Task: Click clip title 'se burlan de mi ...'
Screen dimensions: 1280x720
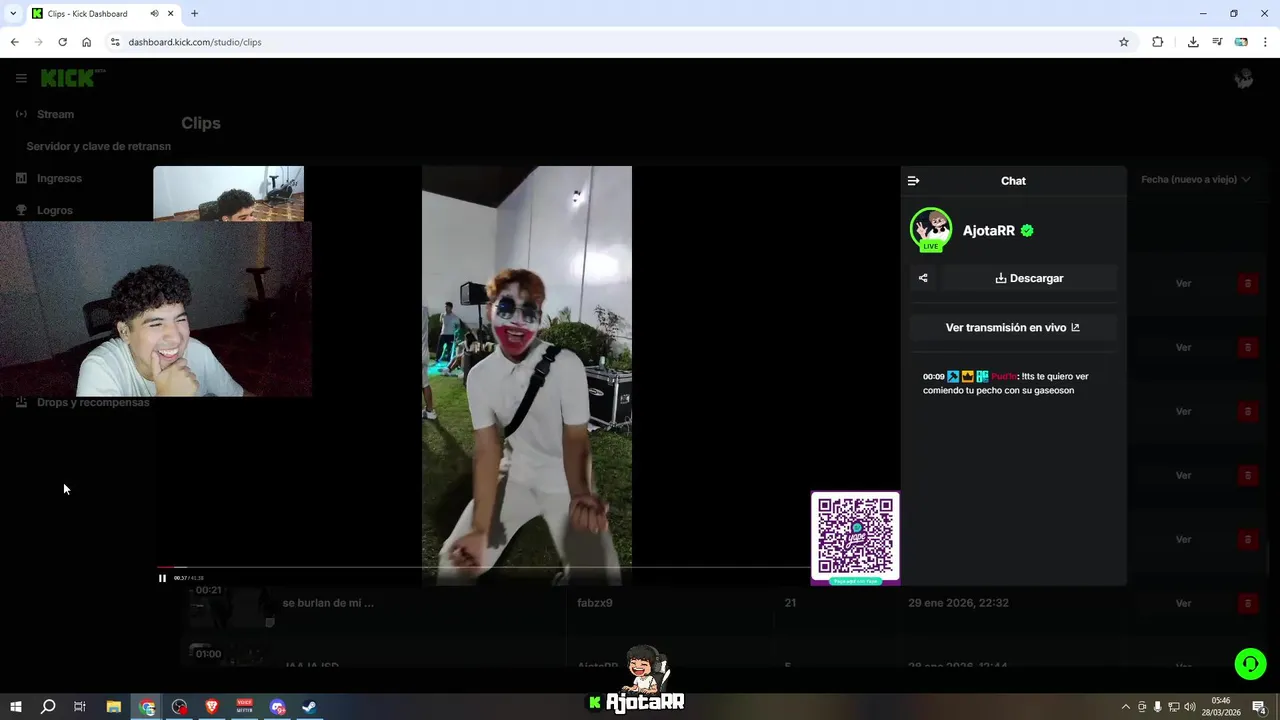Action: (328, 603)
